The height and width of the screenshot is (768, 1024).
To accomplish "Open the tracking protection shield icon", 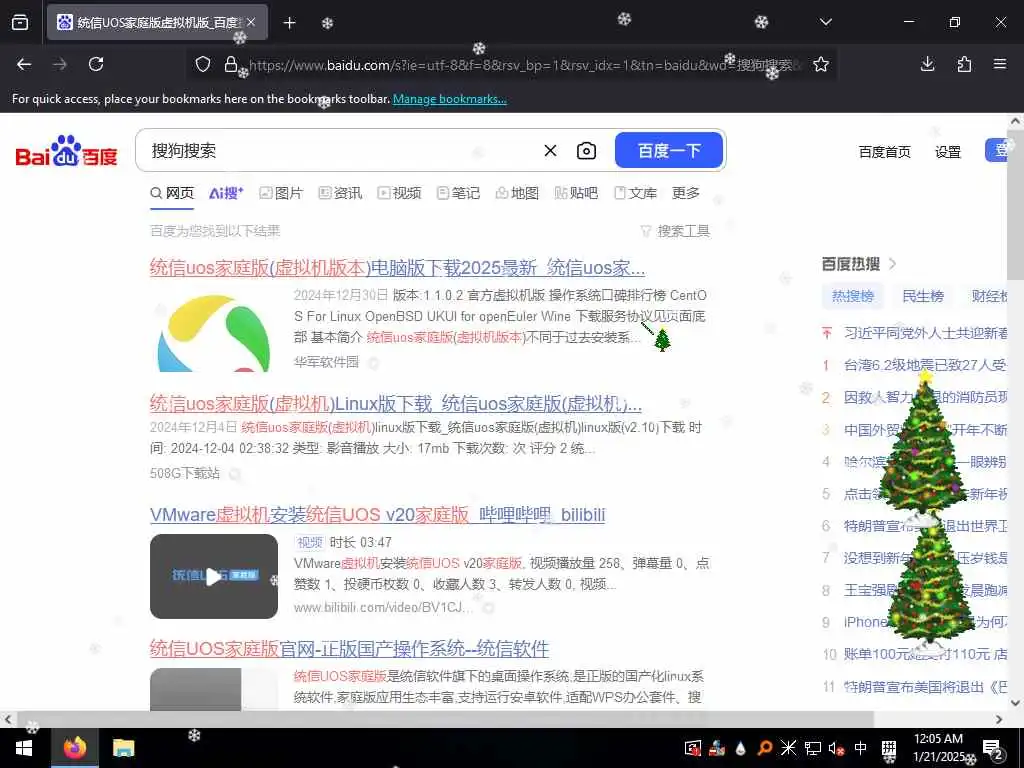I will 203,64.
